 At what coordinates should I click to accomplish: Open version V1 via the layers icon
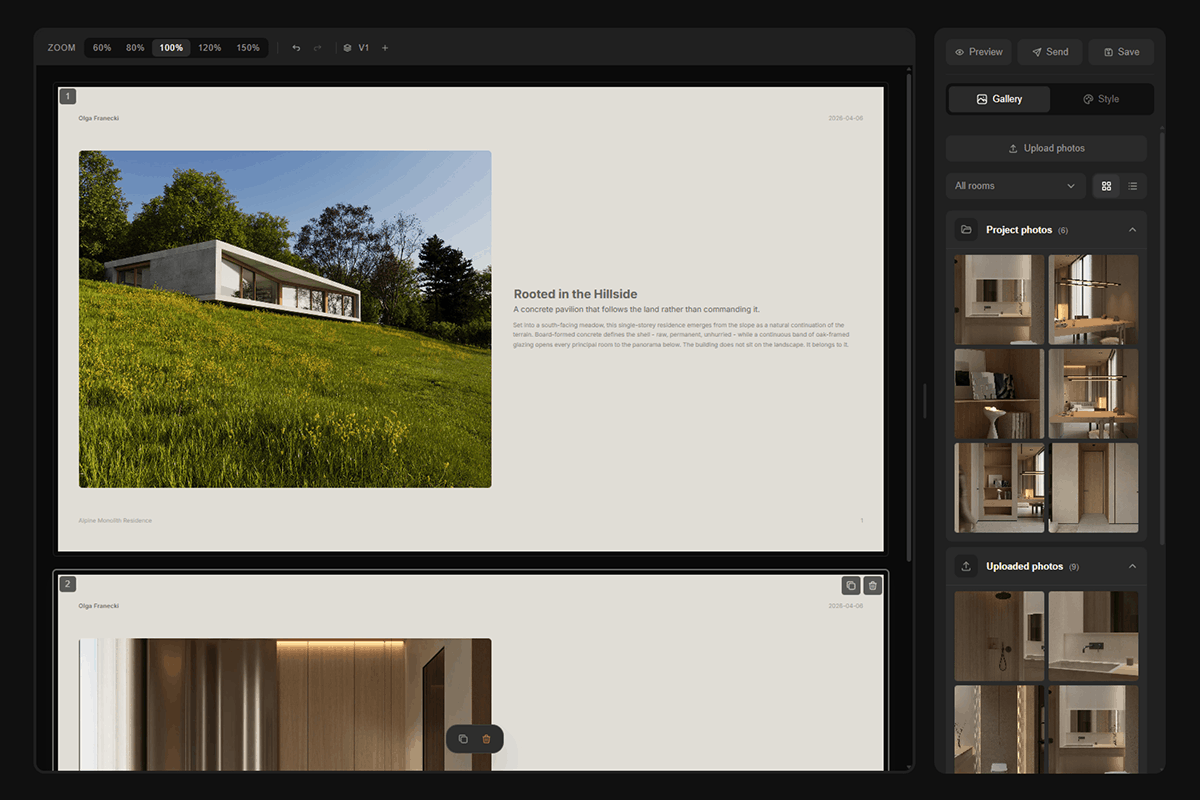coord(347,47)
